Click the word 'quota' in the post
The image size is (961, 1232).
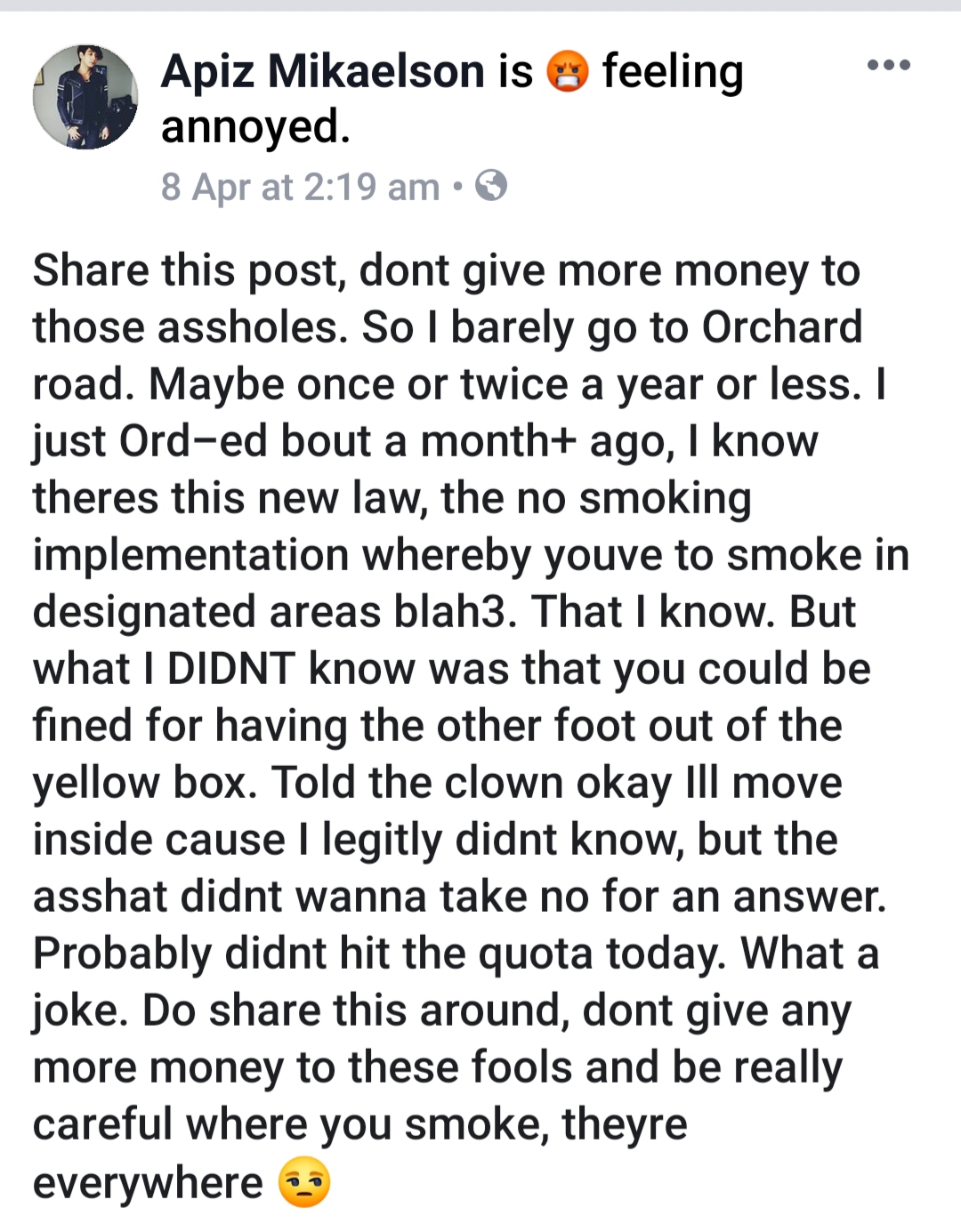[535, 955]
